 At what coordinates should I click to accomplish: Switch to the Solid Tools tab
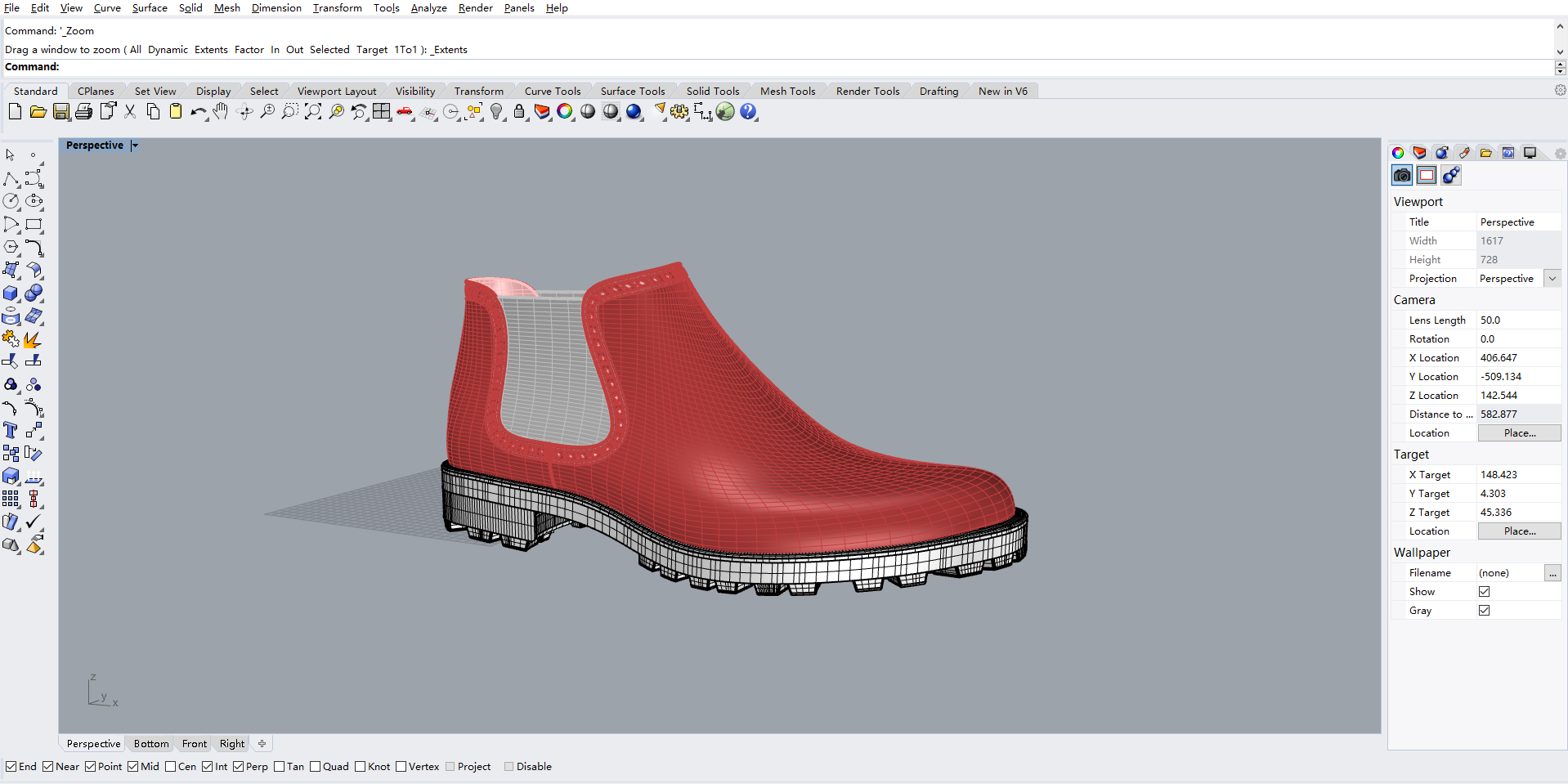(713, 91)
